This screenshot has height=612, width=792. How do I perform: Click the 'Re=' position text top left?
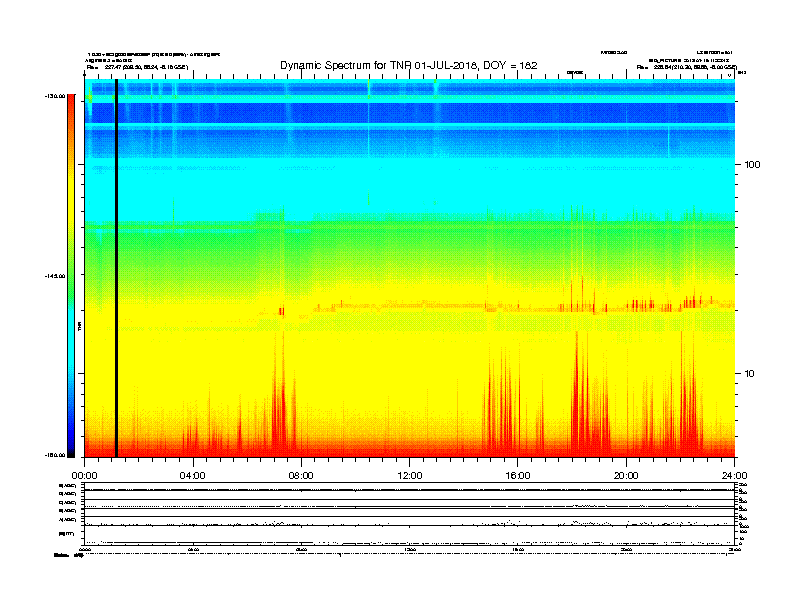(x=137, y=67)
